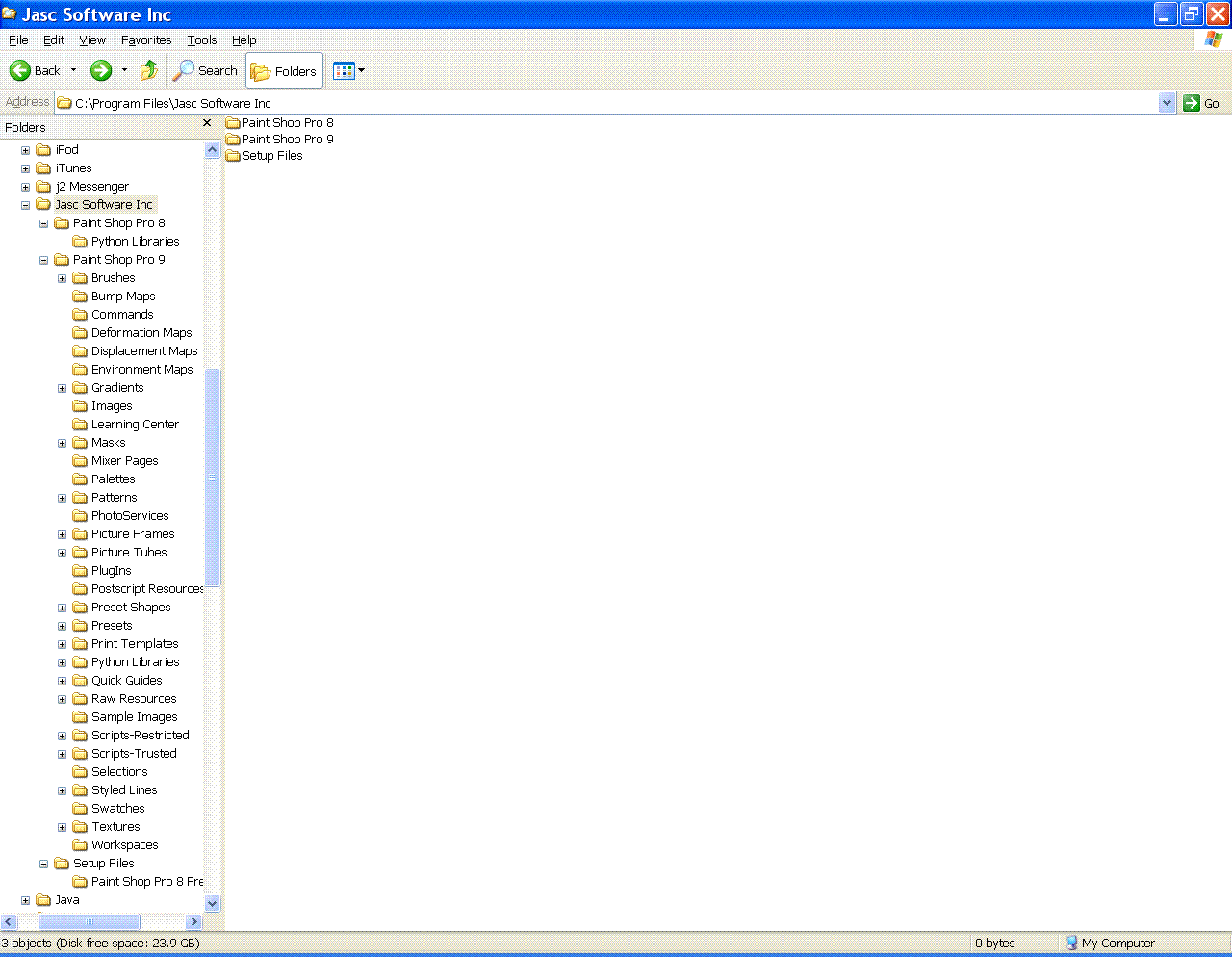Screen dimensions: 1232x957
Task: Open the File menu
Action: click(x=18, y=39)
